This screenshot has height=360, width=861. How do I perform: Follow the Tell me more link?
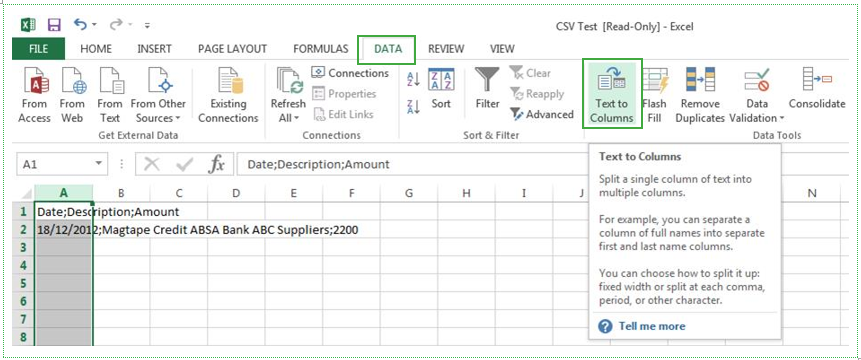[652, 326]
